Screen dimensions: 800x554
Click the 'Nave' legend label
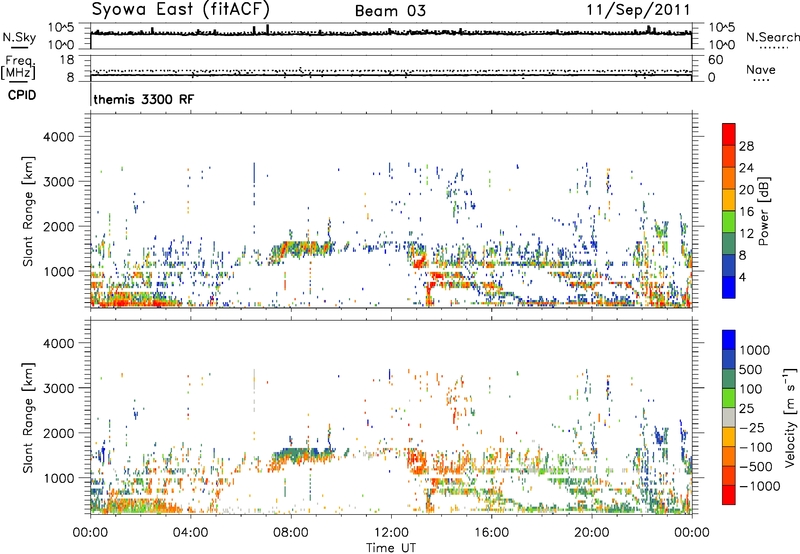[761, 69]
